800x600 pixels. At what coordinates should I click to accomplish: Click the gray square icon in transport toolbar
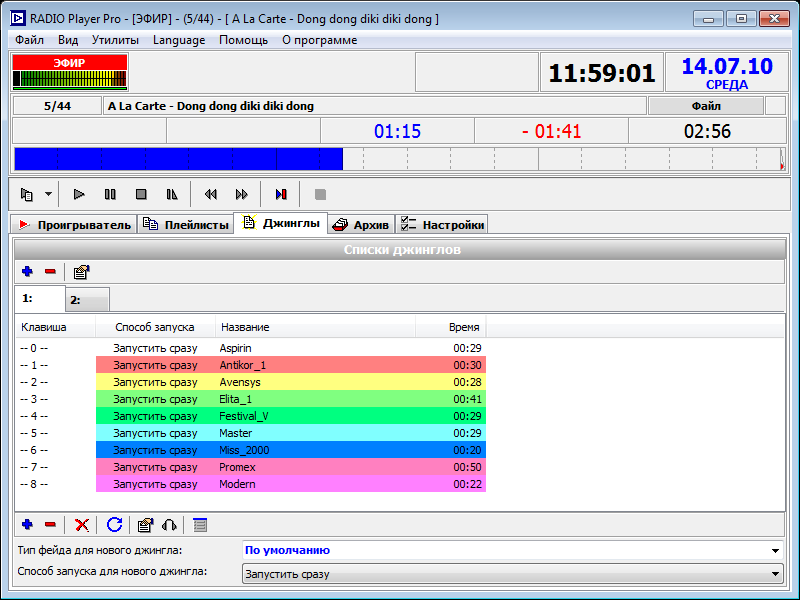pyautogui.click(x=320, y=194)
